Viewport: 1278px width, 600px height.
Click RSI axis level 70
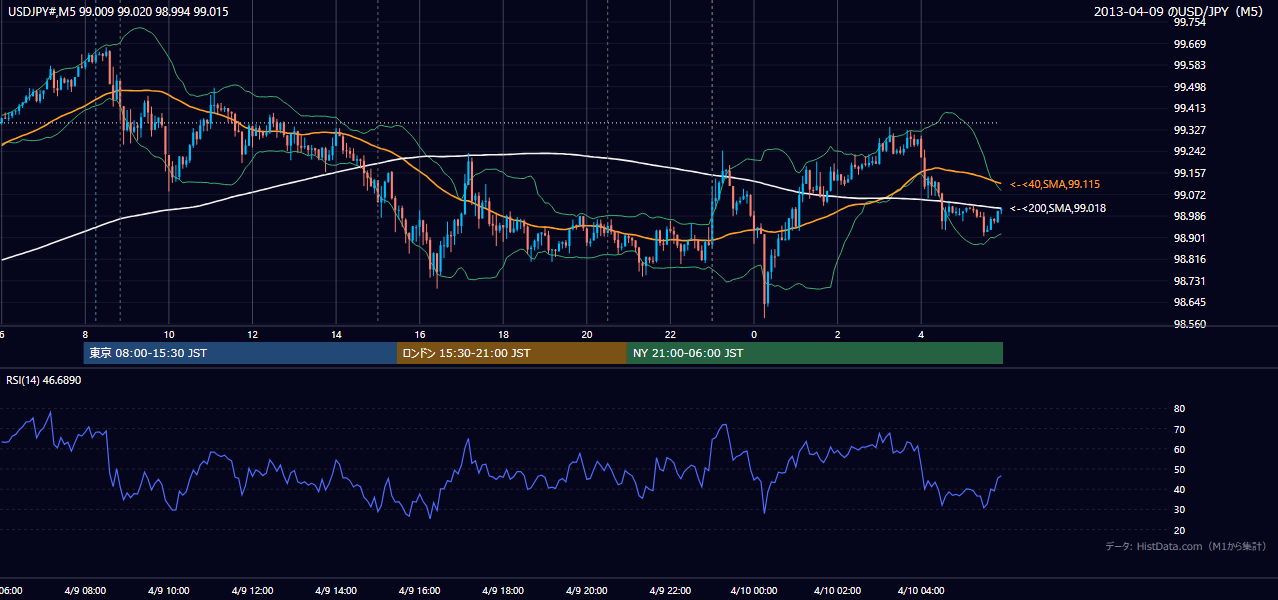click(x=1179, y=430)
